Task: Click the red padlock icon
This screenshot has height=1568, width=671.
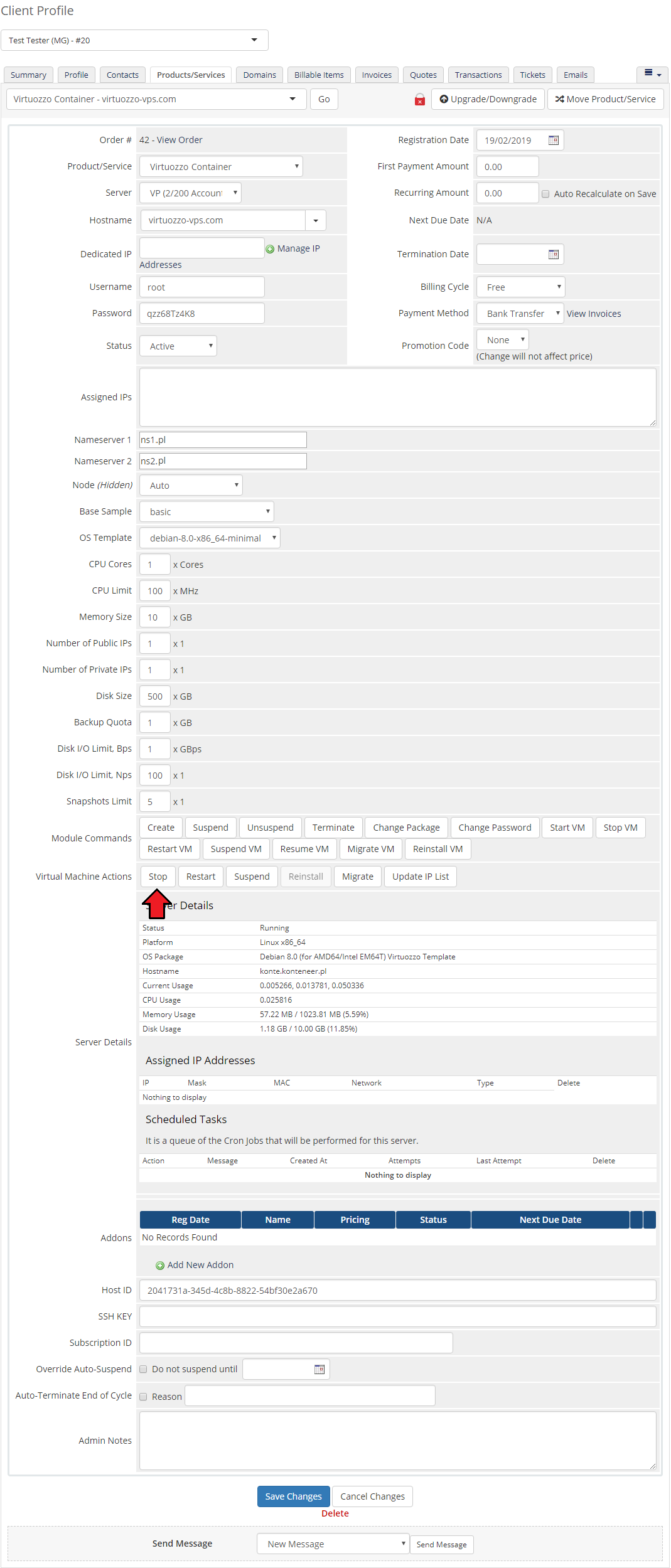Action: (x=420, y=100)
